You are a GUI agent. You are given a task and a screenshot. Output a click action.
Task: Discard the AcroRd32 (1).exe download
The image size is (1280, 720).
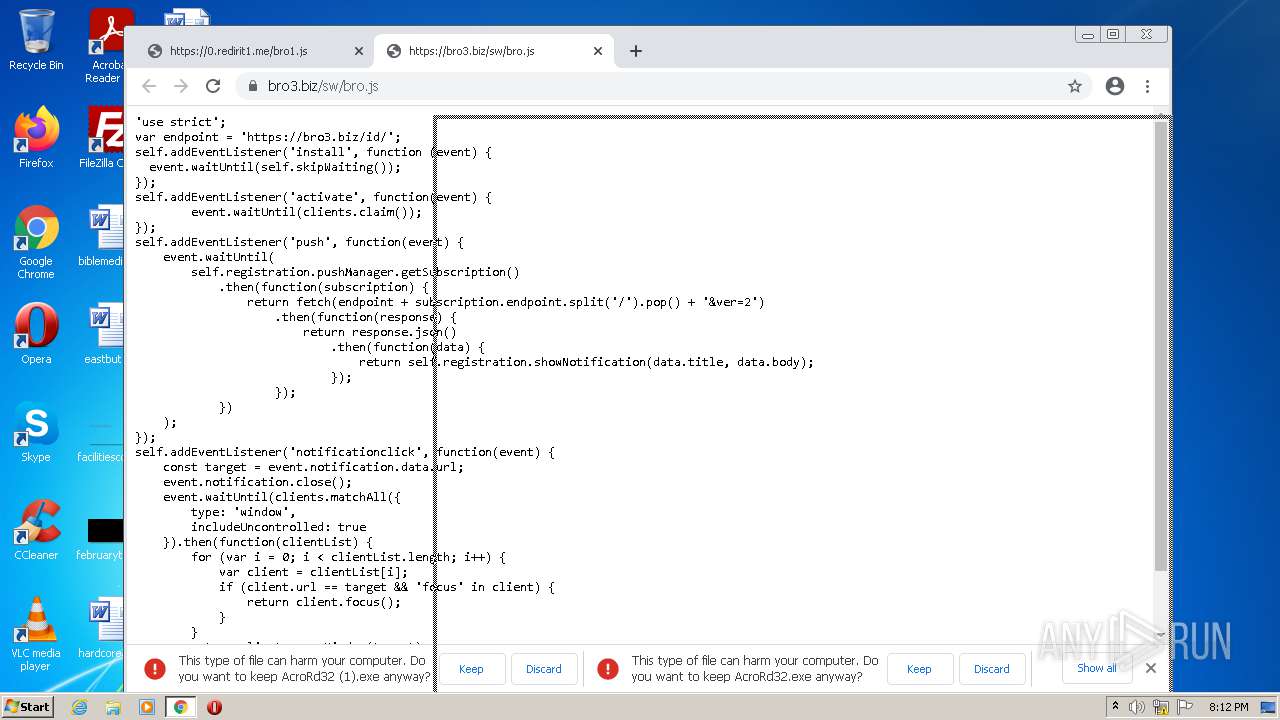click(544, 669)
